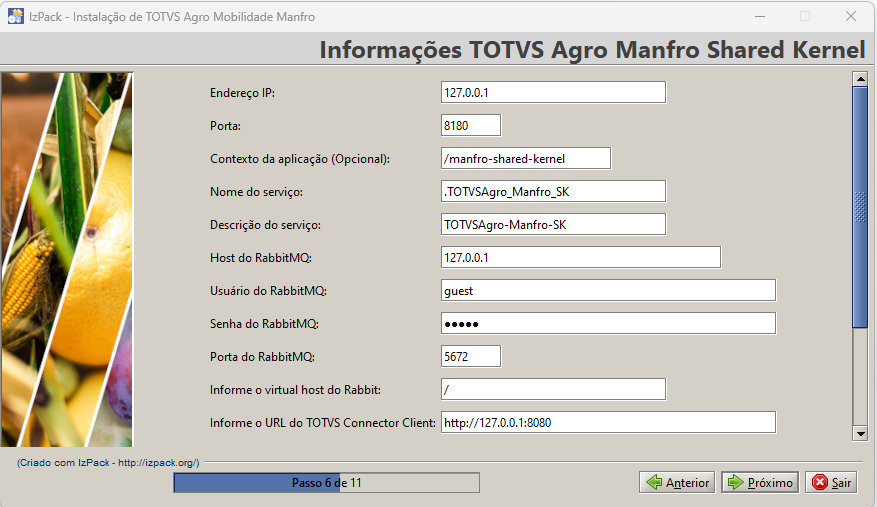Click the Senha do RabbitMQ password field
877x507 pixels.
click(x=608, y=323)
